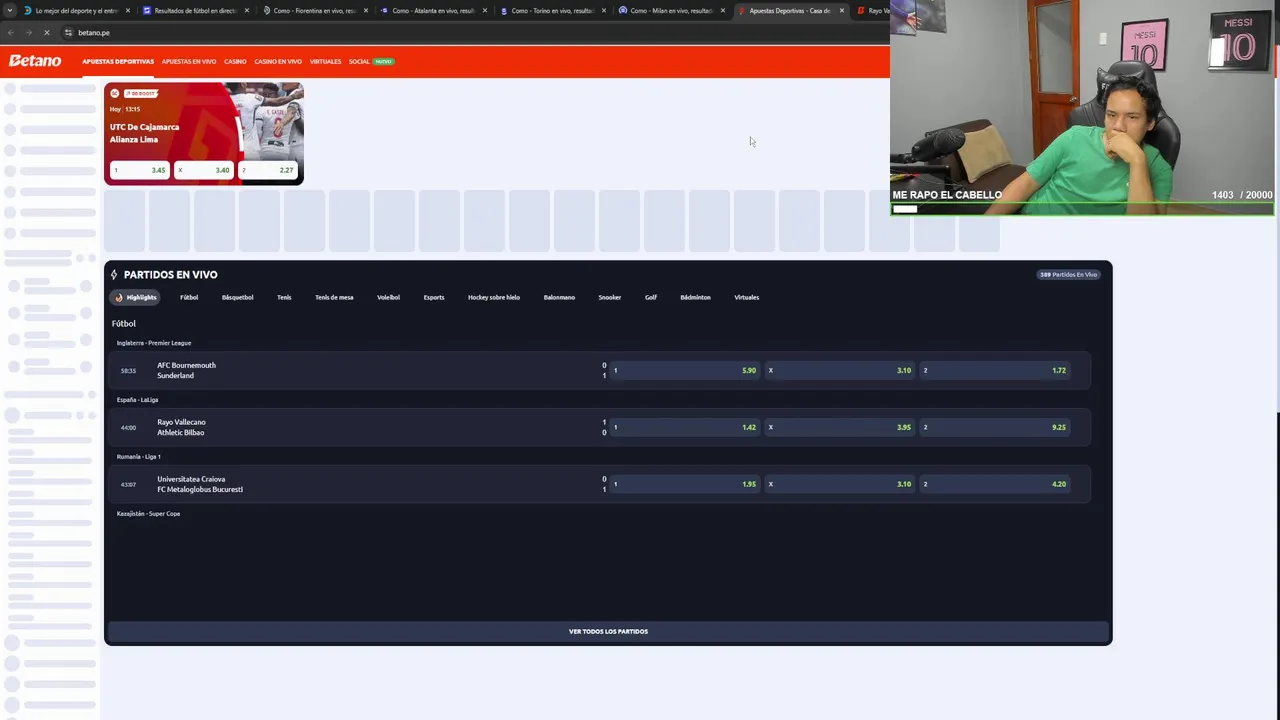Close the 'Como - Milan en vivo' tab
Image resolution: width=1280 pixels, height=720 pixels.
[x=722, y=11]
